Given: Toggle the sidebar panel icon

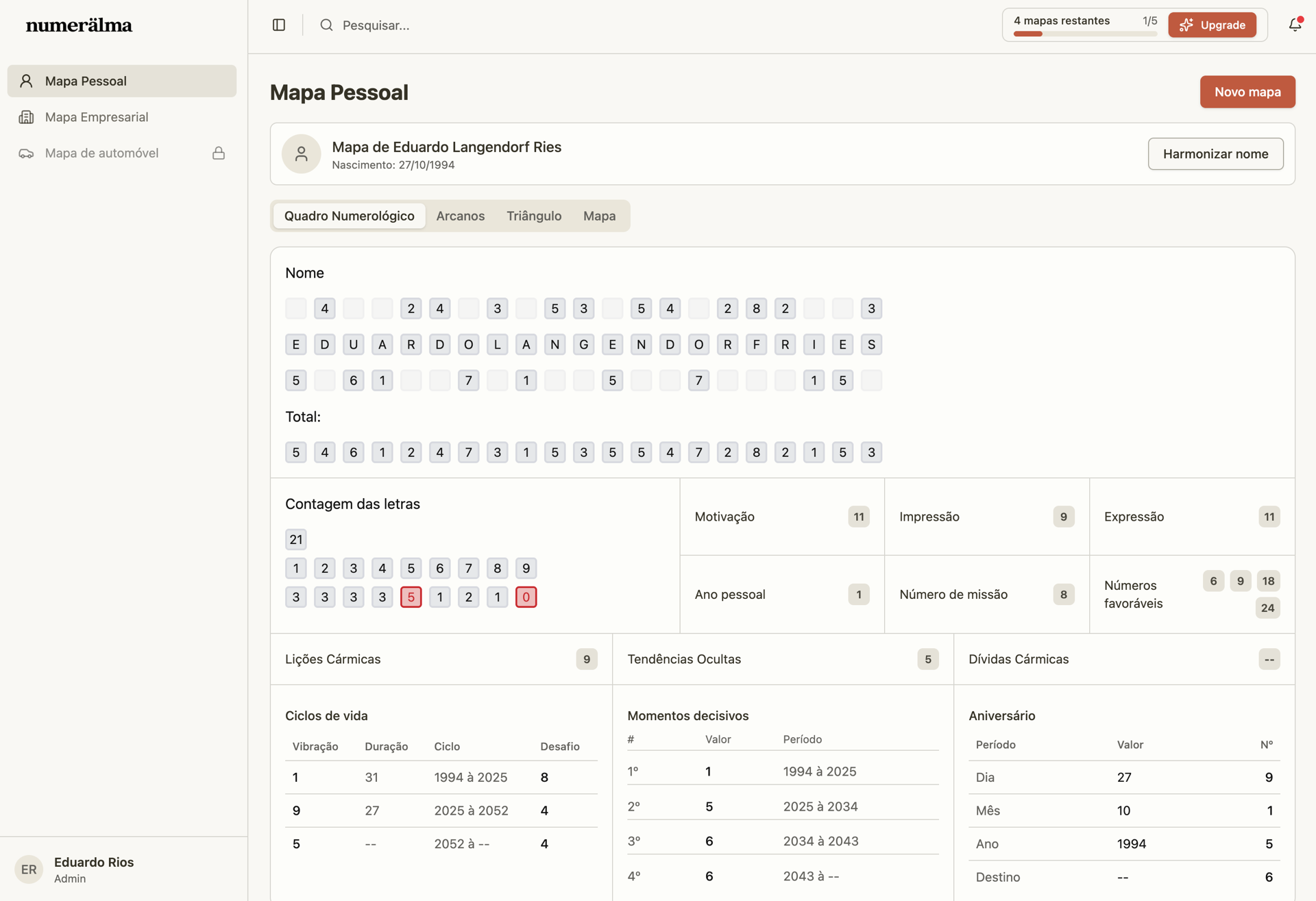Looking at the screenshot, I should tap(279, 25).
